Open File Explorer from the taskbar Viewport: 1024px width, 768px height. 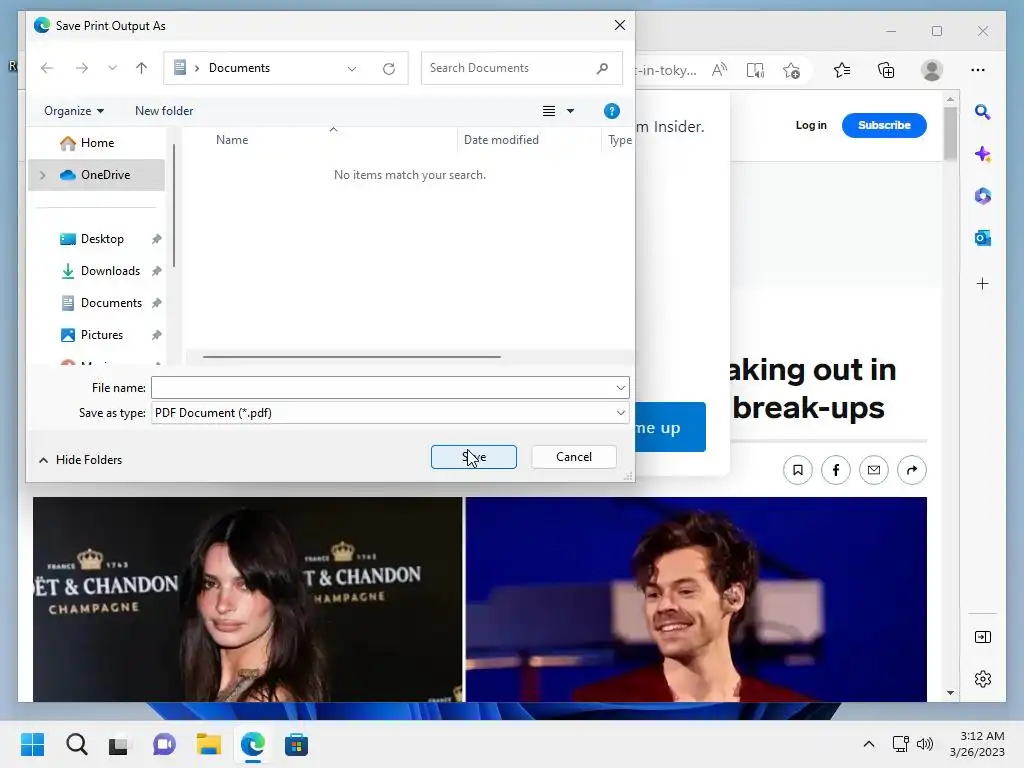[x=208, y=744]
